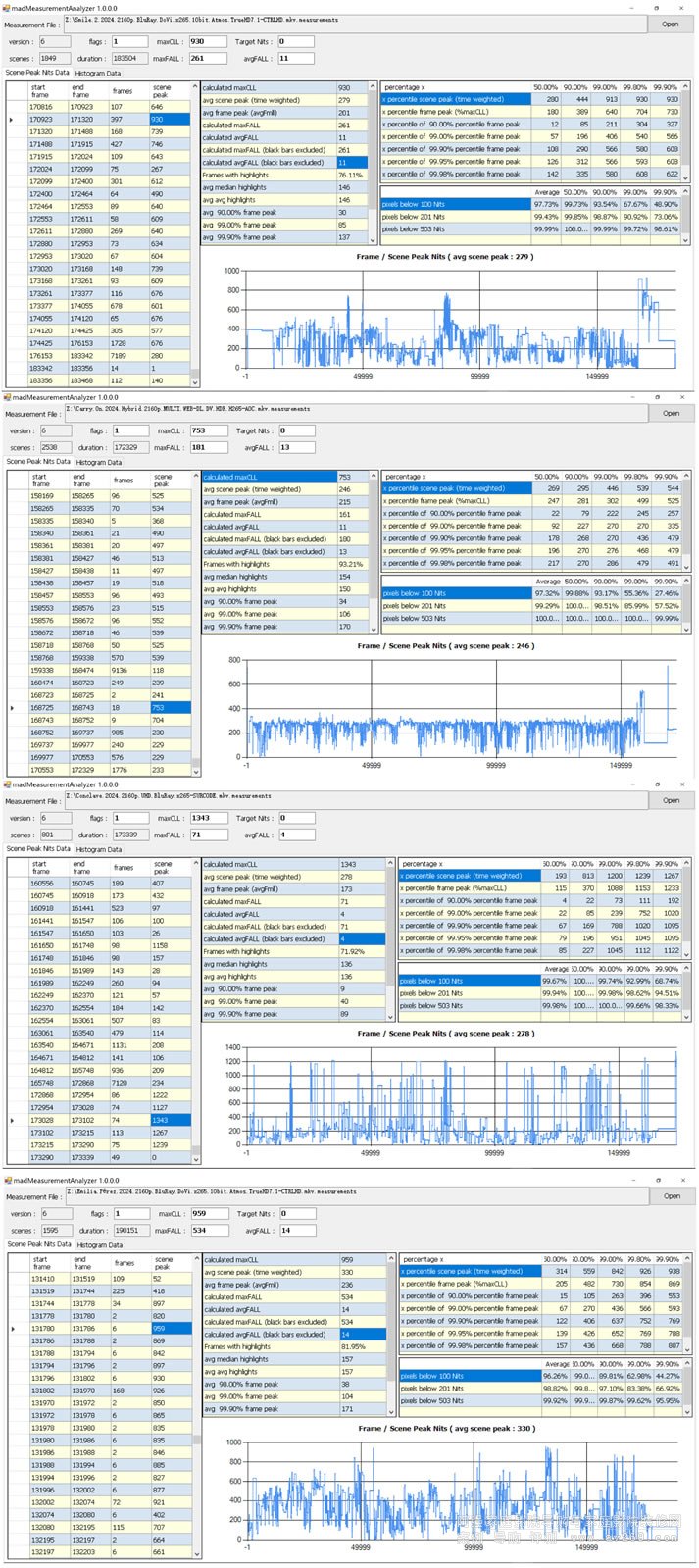
Task: Switch to Histogram Data tab in Carry On window
Action: (98, 462)
